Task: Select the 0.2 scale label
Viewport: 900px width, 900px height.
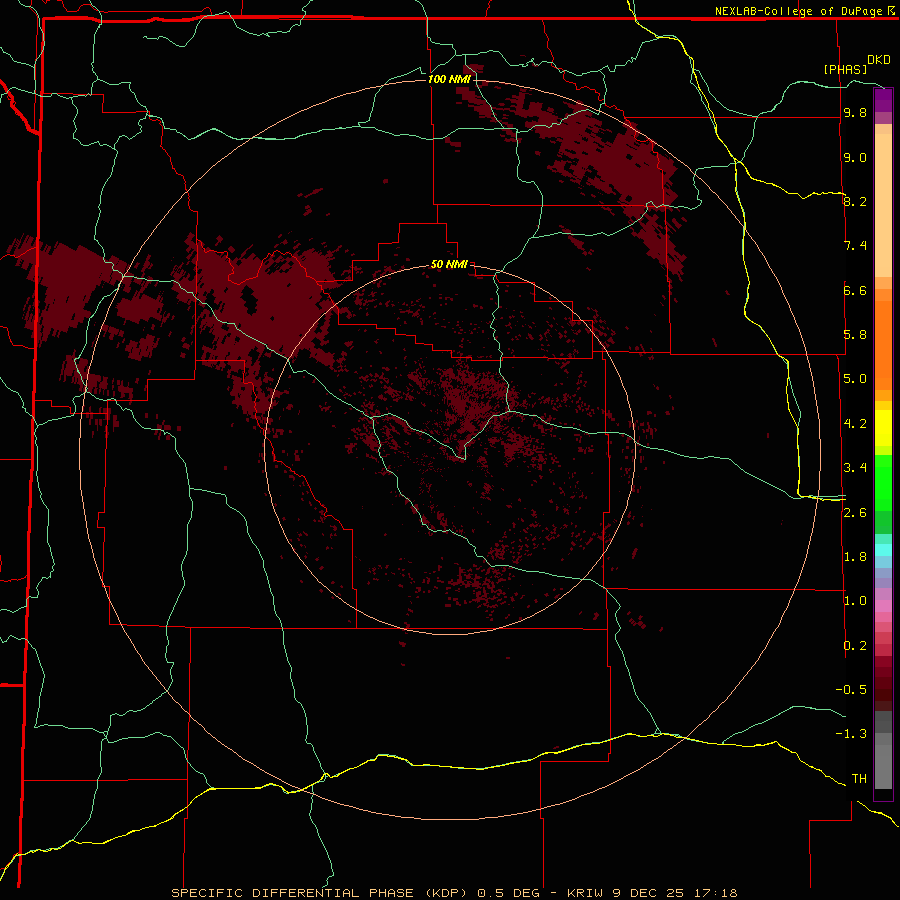Action: pyautogui.click(x=855, y=646)
